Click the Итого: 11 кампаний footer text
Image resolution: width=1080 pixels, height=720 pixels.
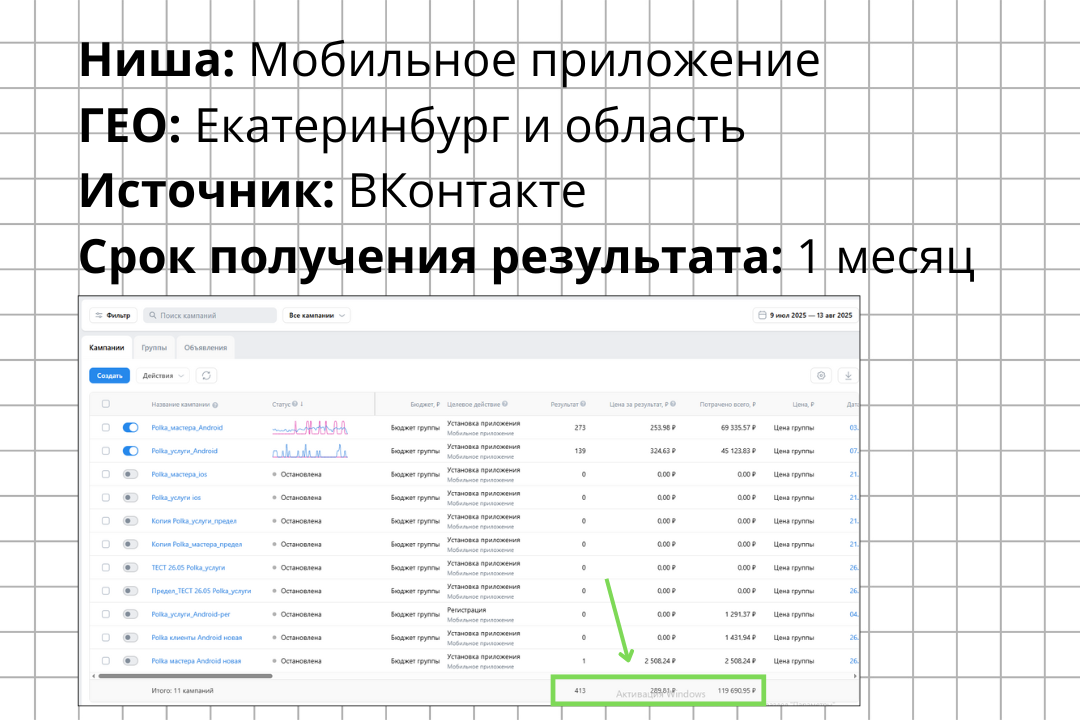tap(183, 690)
